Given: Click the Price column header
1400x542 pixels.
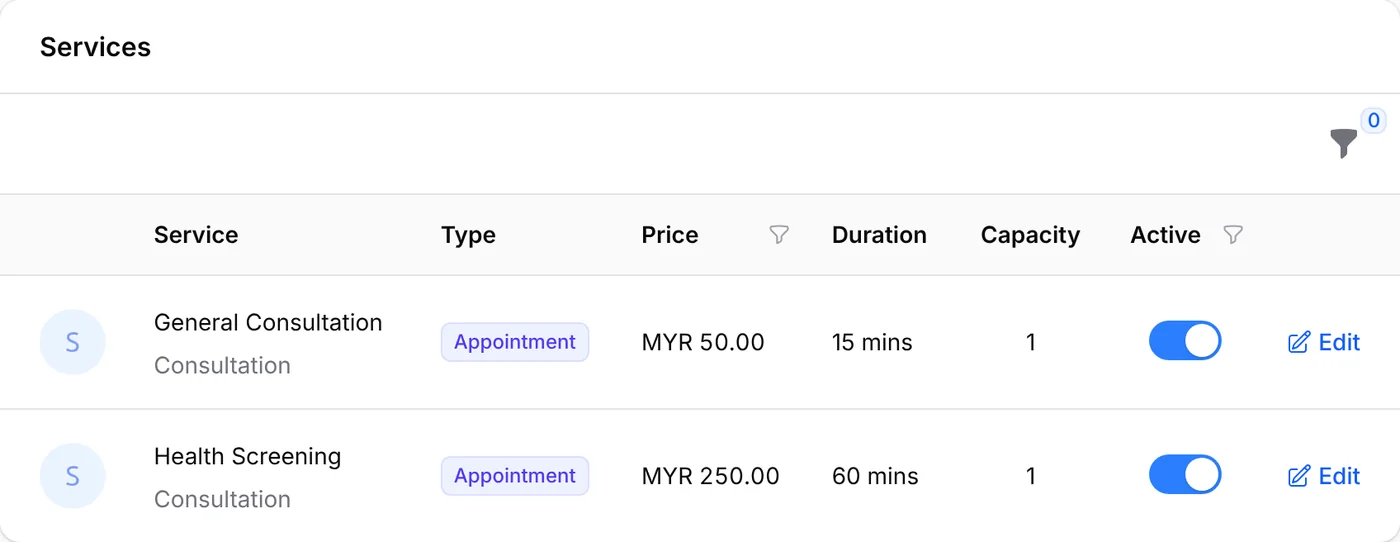Looking at the screenshot, I should coord(670,235).
